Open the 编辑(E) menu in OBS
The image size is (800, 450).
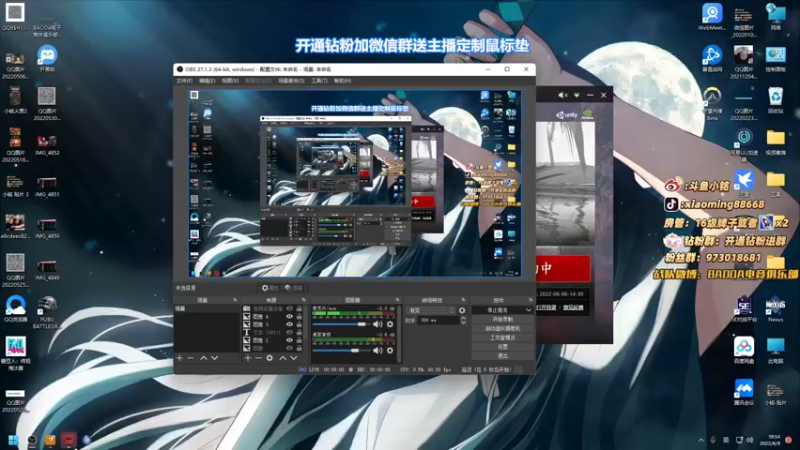tap(207, 81)
